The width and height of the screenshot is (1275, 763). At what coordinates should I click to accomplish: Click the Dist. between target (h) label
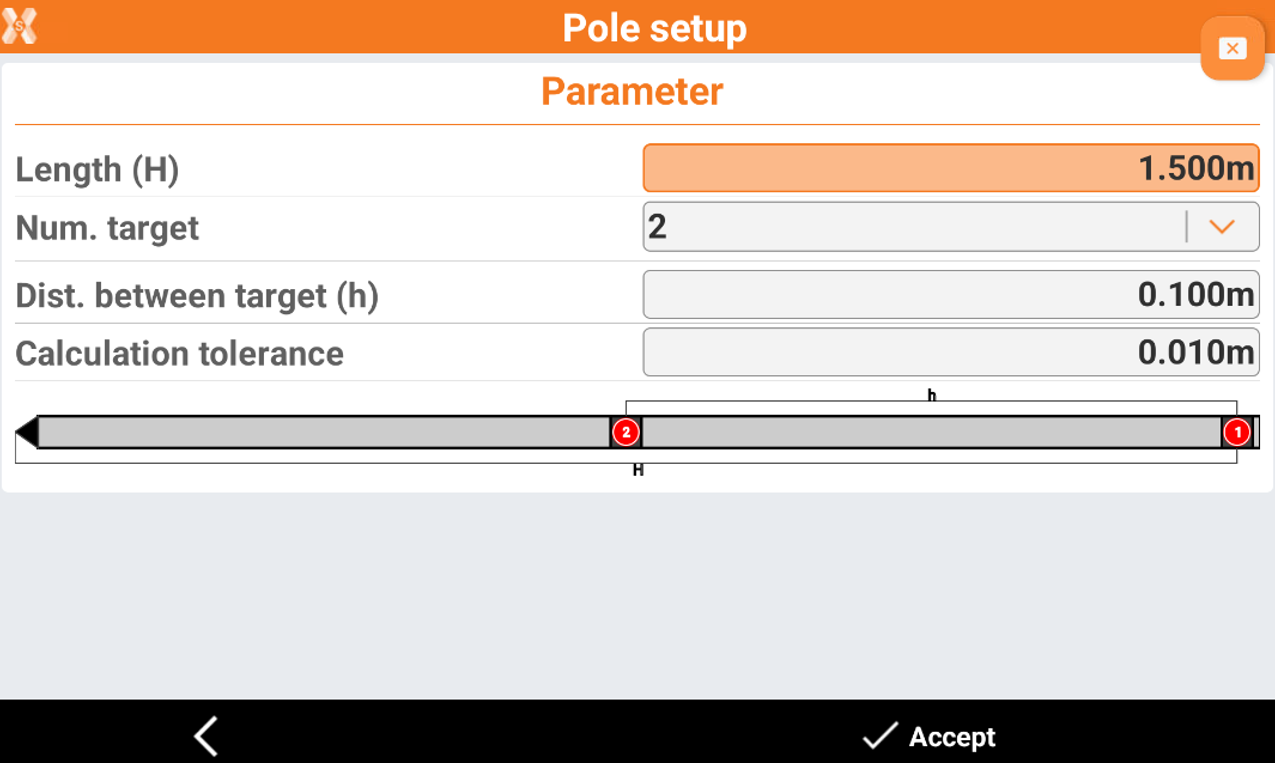197,296
